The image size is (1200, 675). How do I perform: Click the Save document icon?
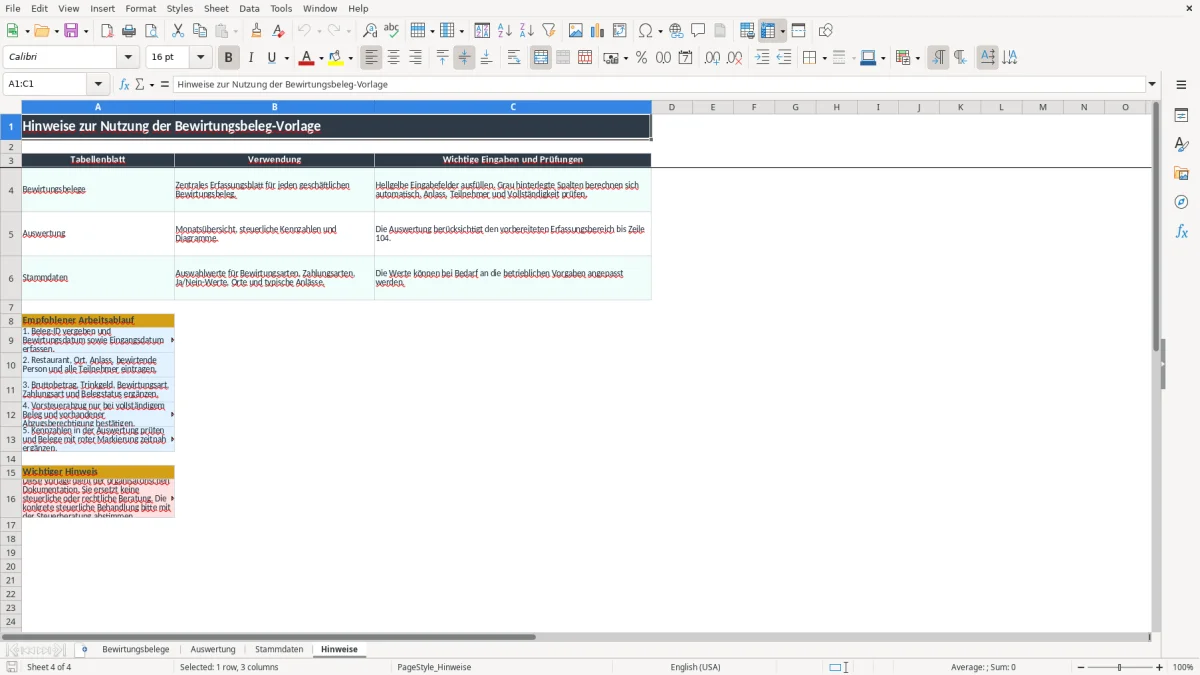[x=71, y=31]
